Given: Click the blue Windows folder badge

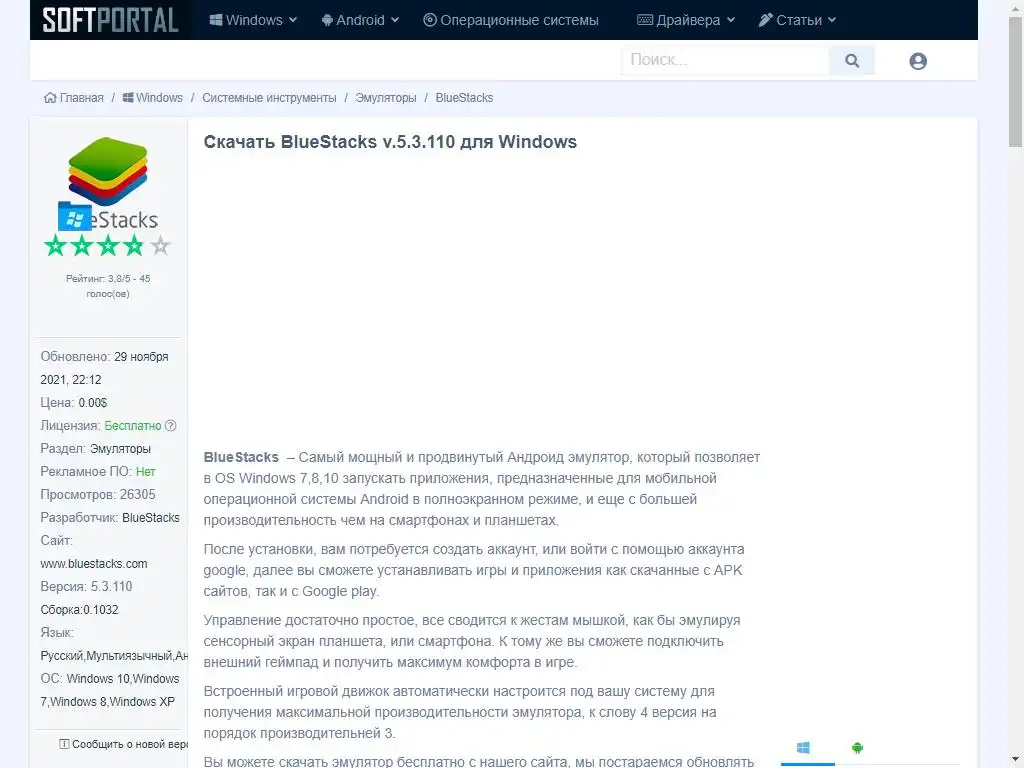Looking at the screenshot, I should click(x=74, y=216).
